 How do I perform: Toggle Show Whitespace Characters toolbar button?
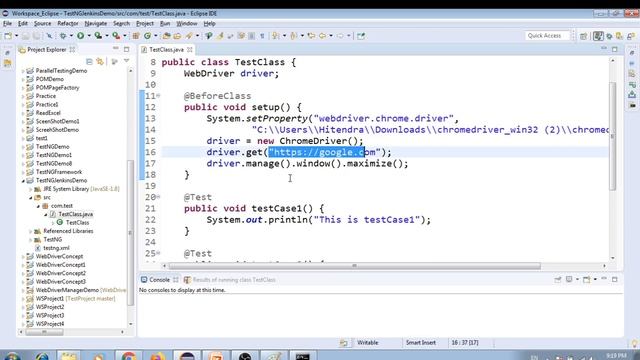pos(262,36)
